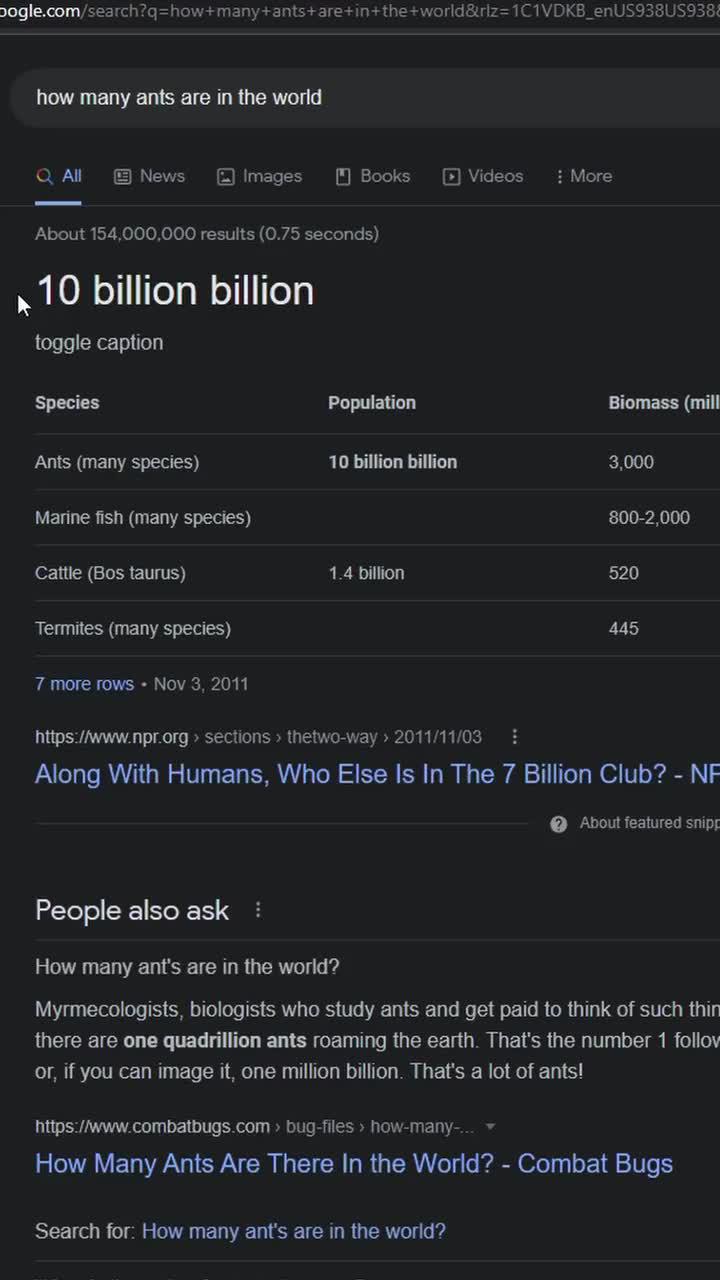The width and height of the screenshot is (720, 1280).
Task: Click the toggle caption text
Action: (99, 342)
